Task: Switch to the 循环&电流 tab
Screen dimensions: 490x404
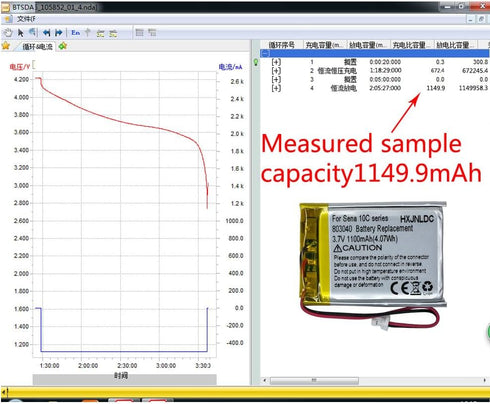Action: click(x=37, y=47)
